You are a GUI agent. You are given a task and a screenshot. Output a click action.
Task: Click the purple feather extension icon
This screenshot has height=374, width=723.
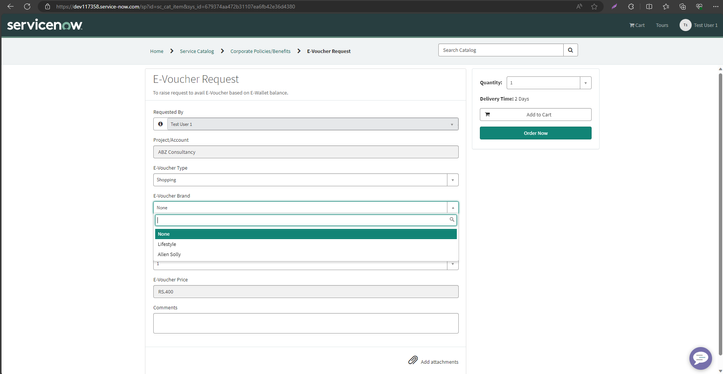coord(614,6)
